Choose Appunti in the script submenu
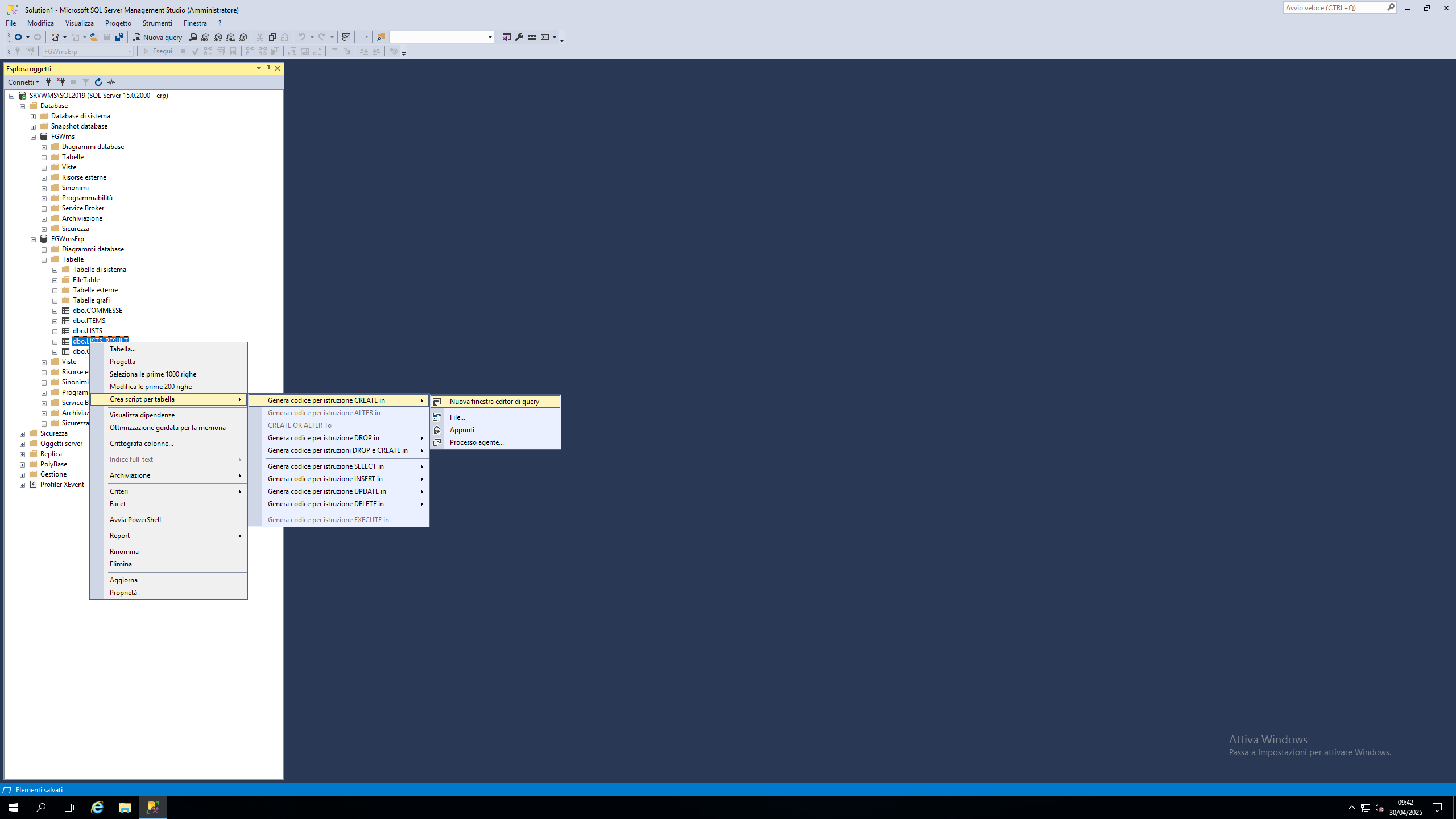This screenshot has width=1456, height=819. 495,430
